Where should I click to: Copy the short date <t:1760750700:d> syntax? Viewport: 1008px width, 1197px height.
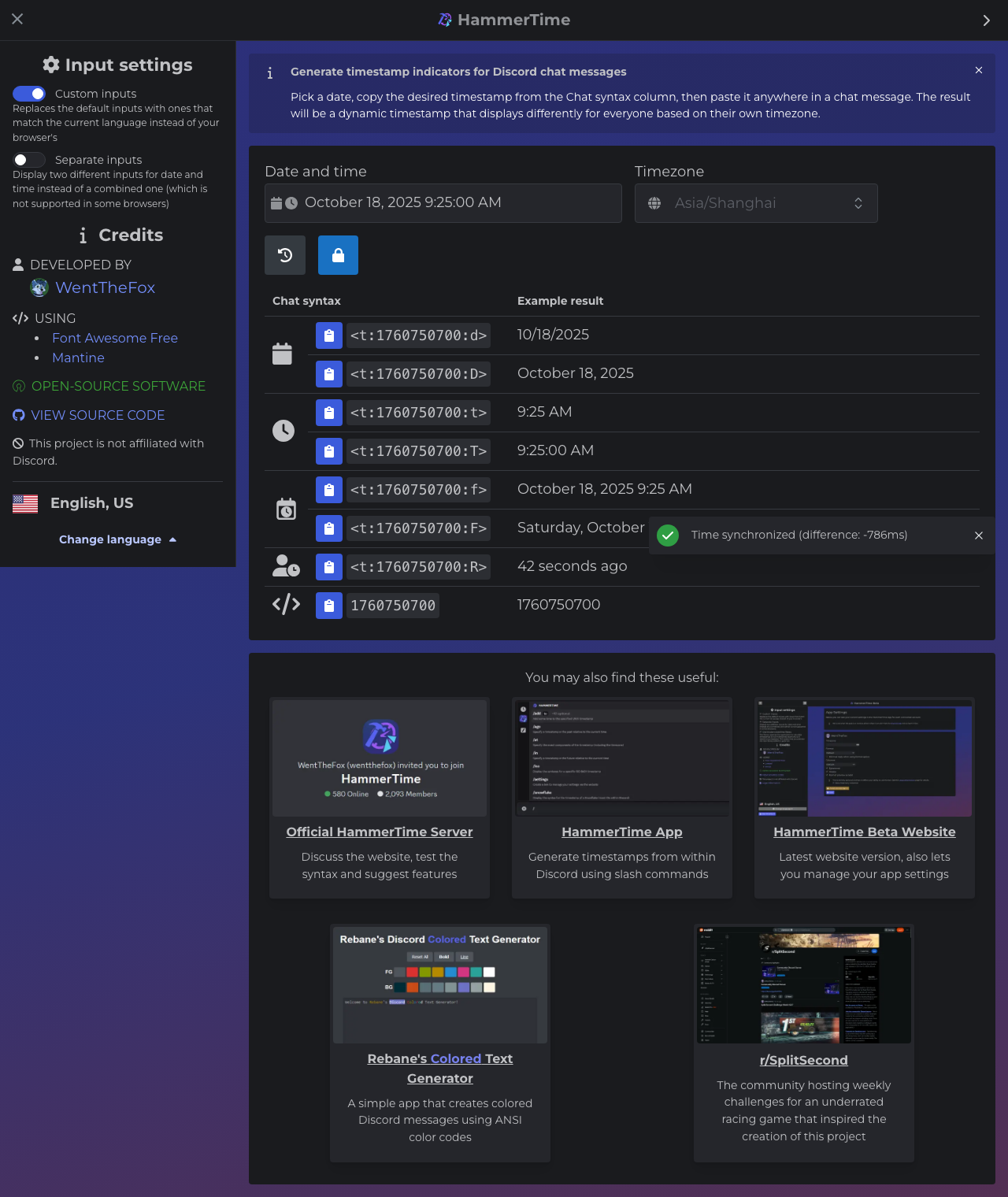[x=329, y=335]
